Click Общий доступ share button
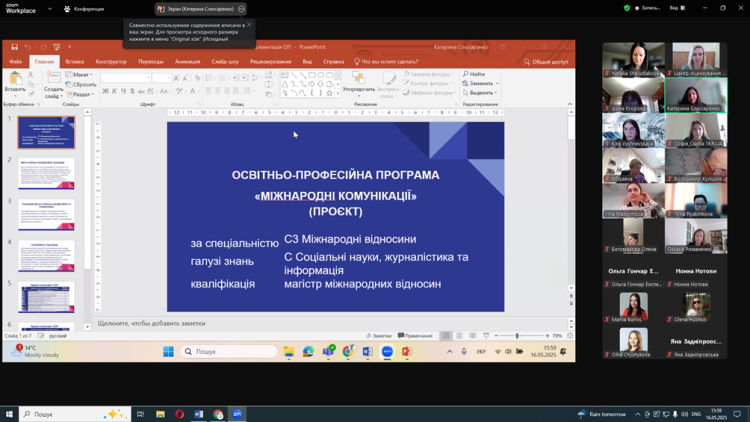The image size is (750, 422). point(546,62)
